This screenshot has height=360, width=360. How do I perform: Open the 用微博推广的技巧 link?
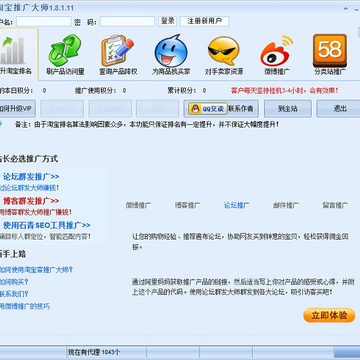pos(25,306)
